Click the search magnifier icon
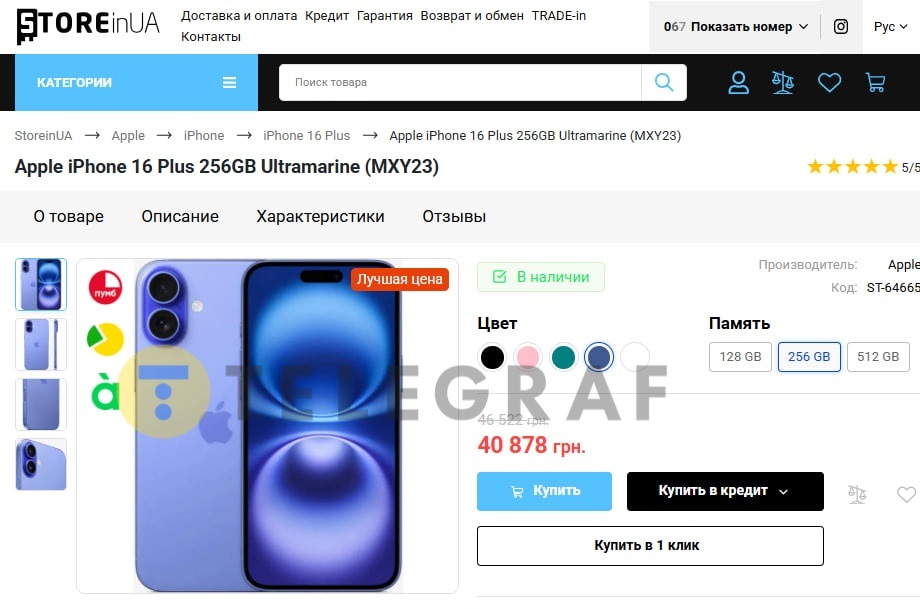Viewport: 920px width, 609px height. click(664, 82)
